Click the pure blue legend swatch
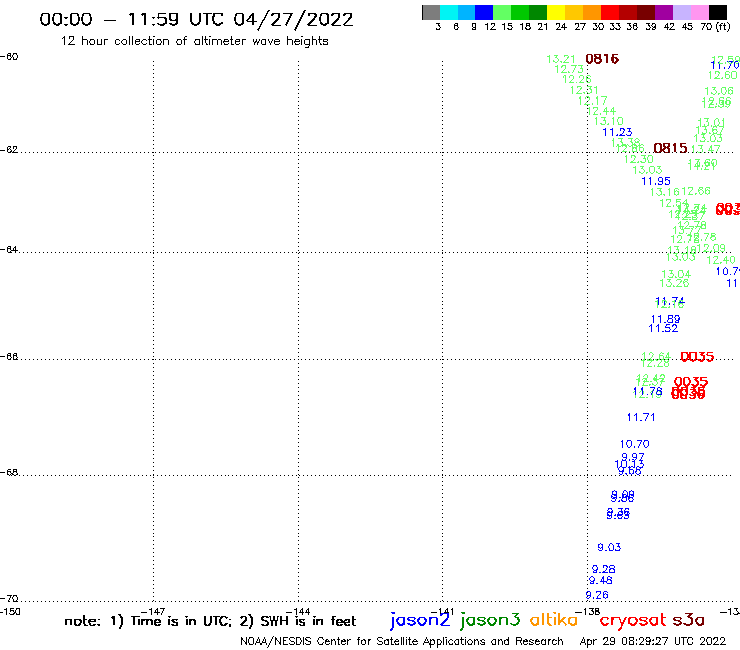 coord(484,12)
